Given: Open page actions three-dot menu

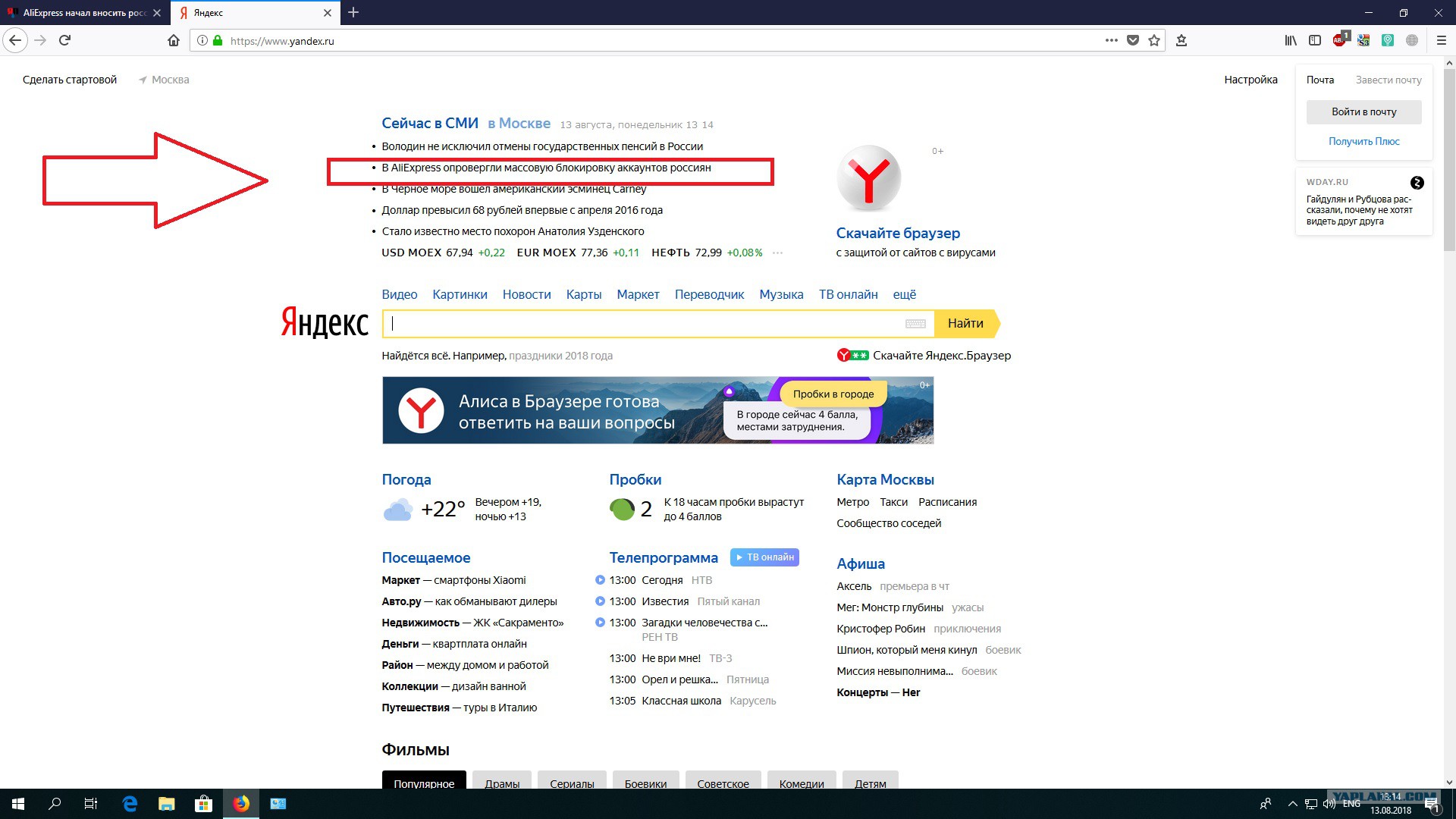Looking at the screenshot, I should pyautogui.click(x=1111, y=40).
